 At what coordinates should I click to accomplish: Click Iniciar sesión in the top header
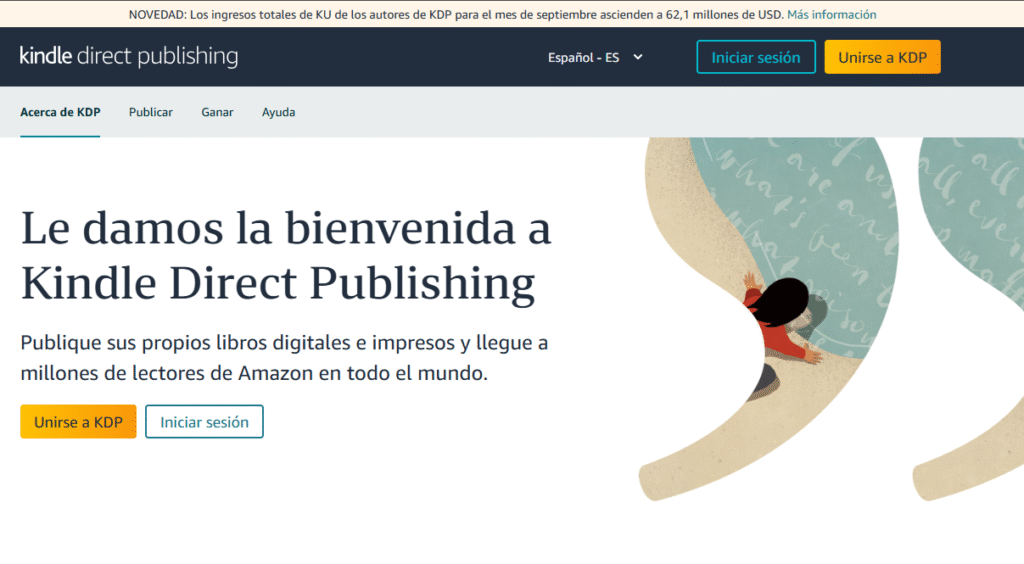click(x=755, y=57)
